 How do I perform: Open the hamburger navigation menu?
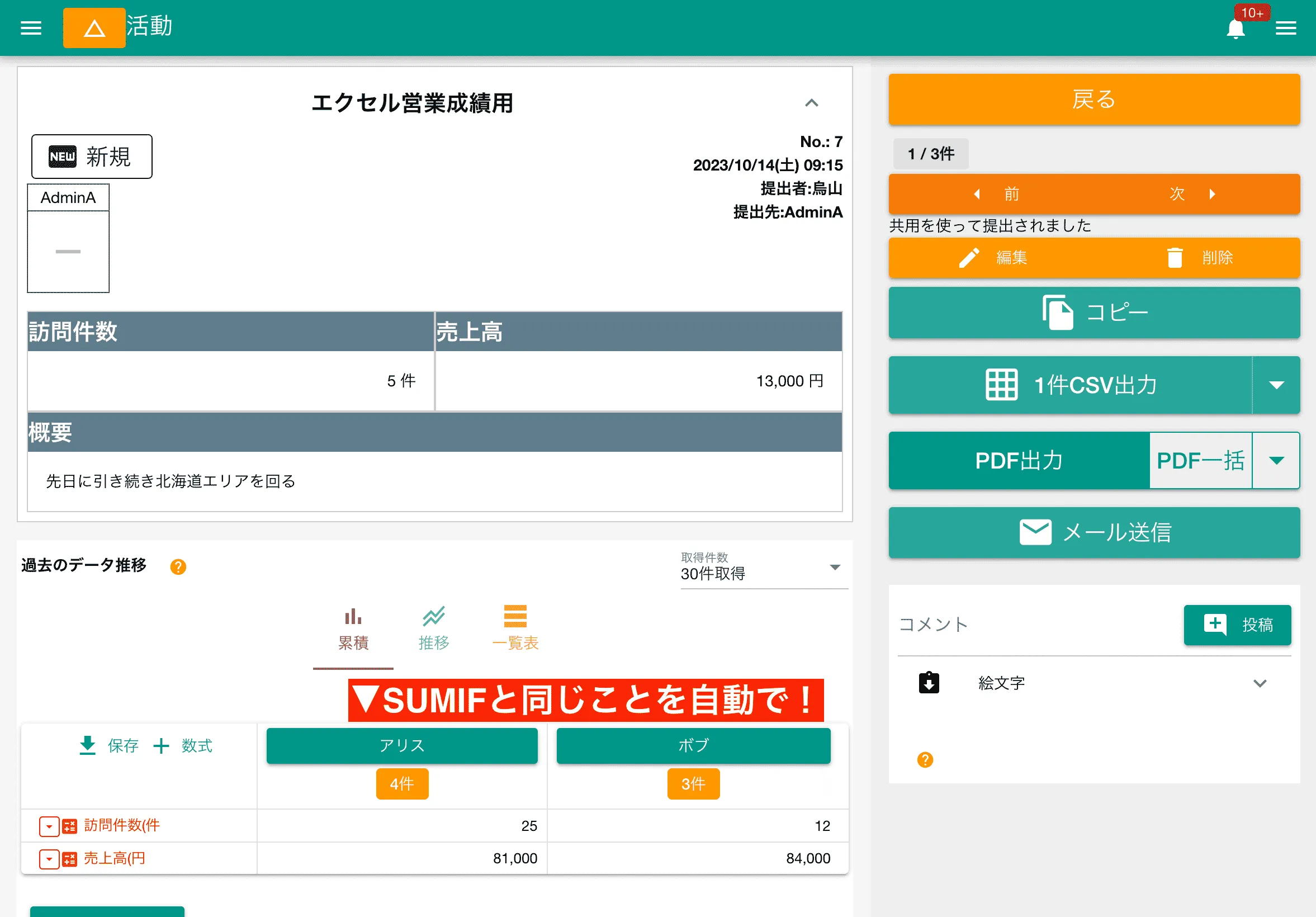[x=30, y=27]
